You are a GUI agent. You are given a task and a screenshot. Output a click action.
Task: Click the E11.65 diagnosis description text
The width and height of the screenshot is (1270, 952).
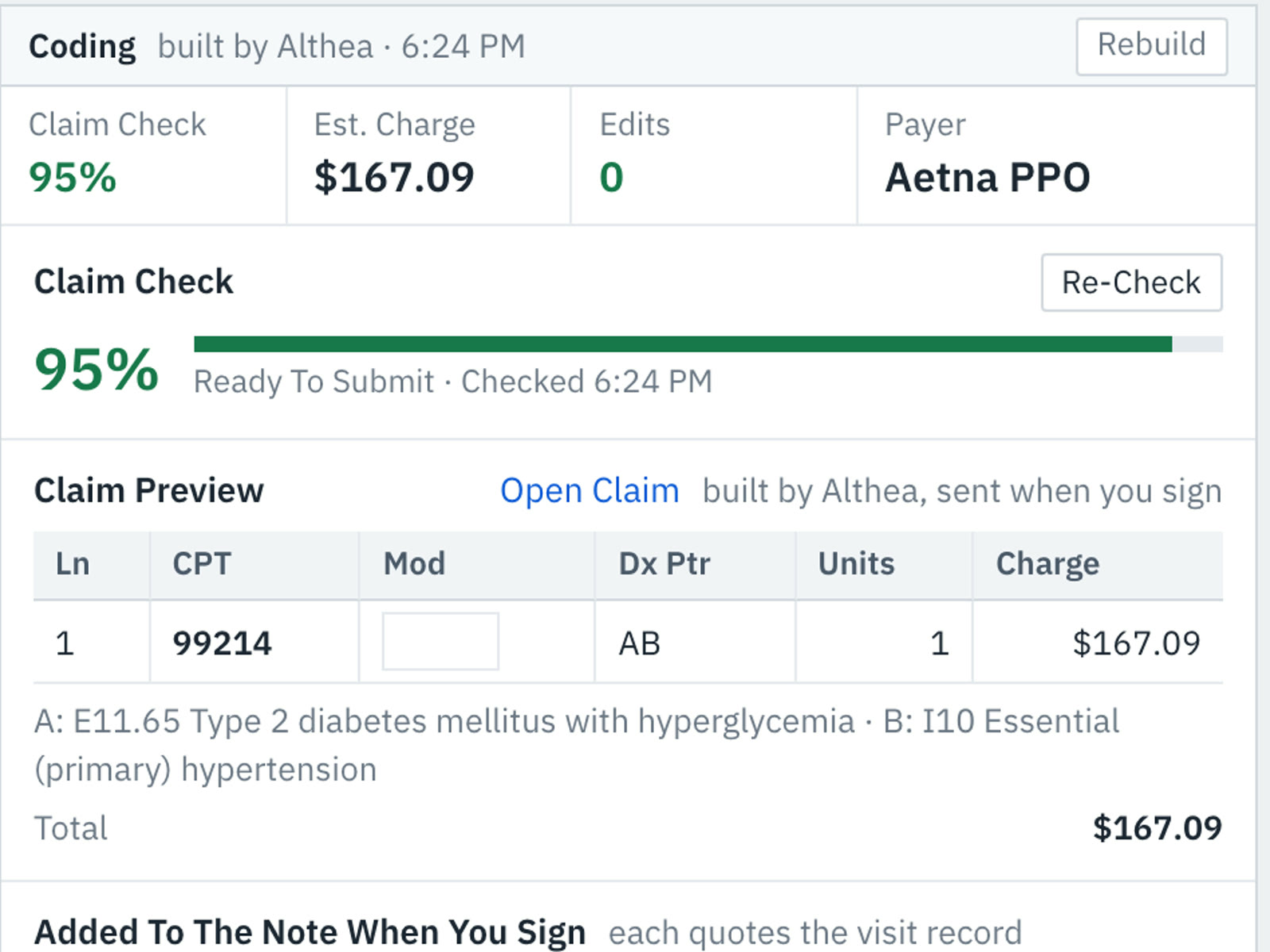point(444,722)
